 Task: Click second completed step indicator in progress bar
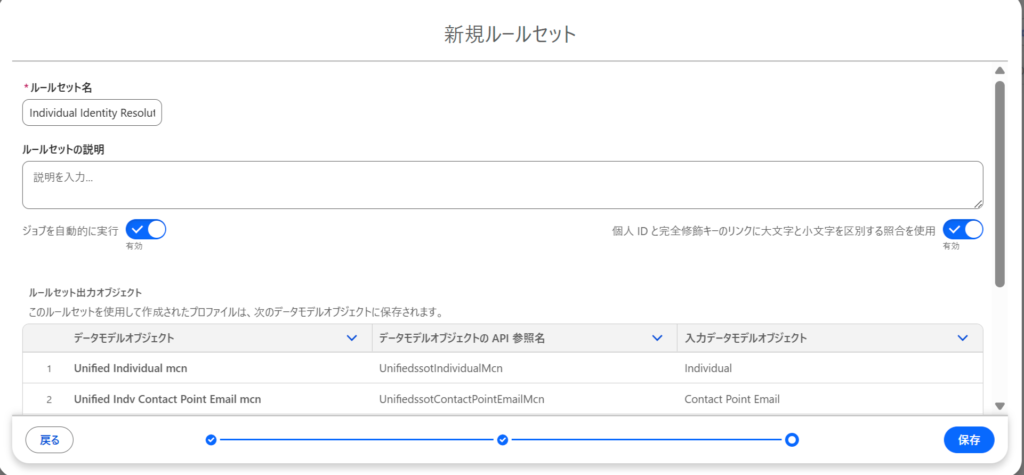pos(502,440)
